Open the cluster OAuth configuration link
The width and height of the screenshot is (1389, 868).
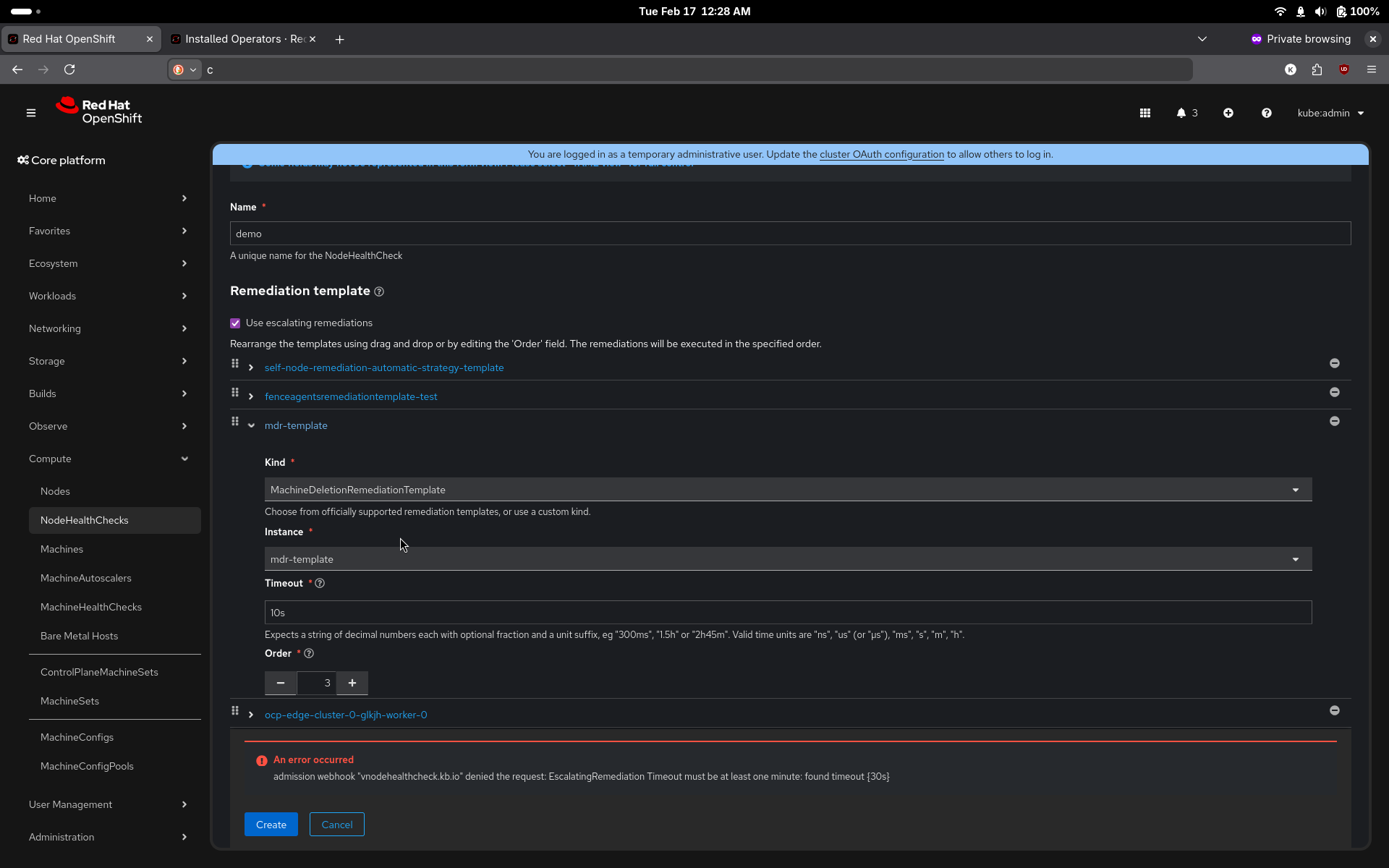click(x=881, y=154)
